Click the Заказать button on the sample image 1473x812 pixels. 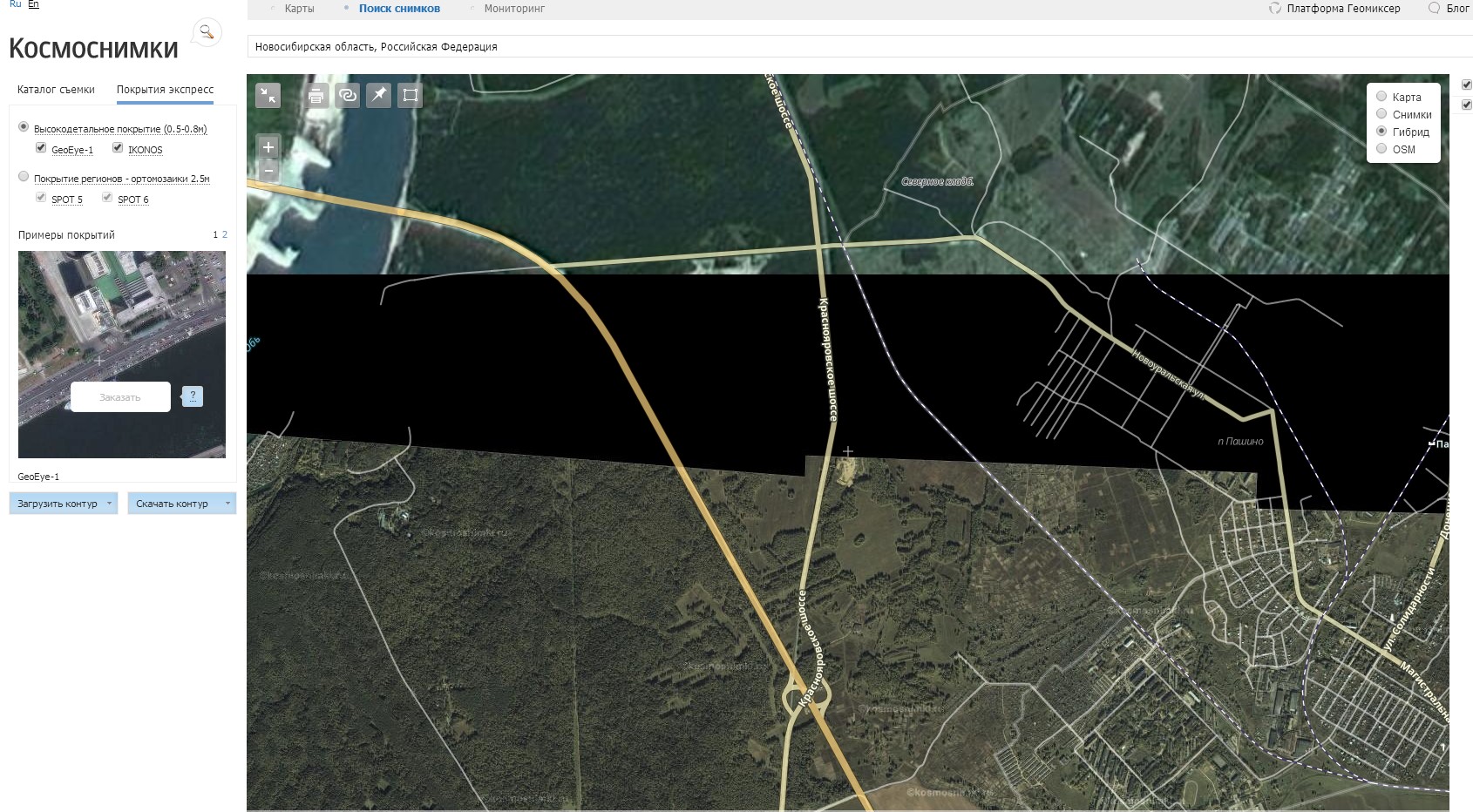pyautogui.click(x=120, y=397)
